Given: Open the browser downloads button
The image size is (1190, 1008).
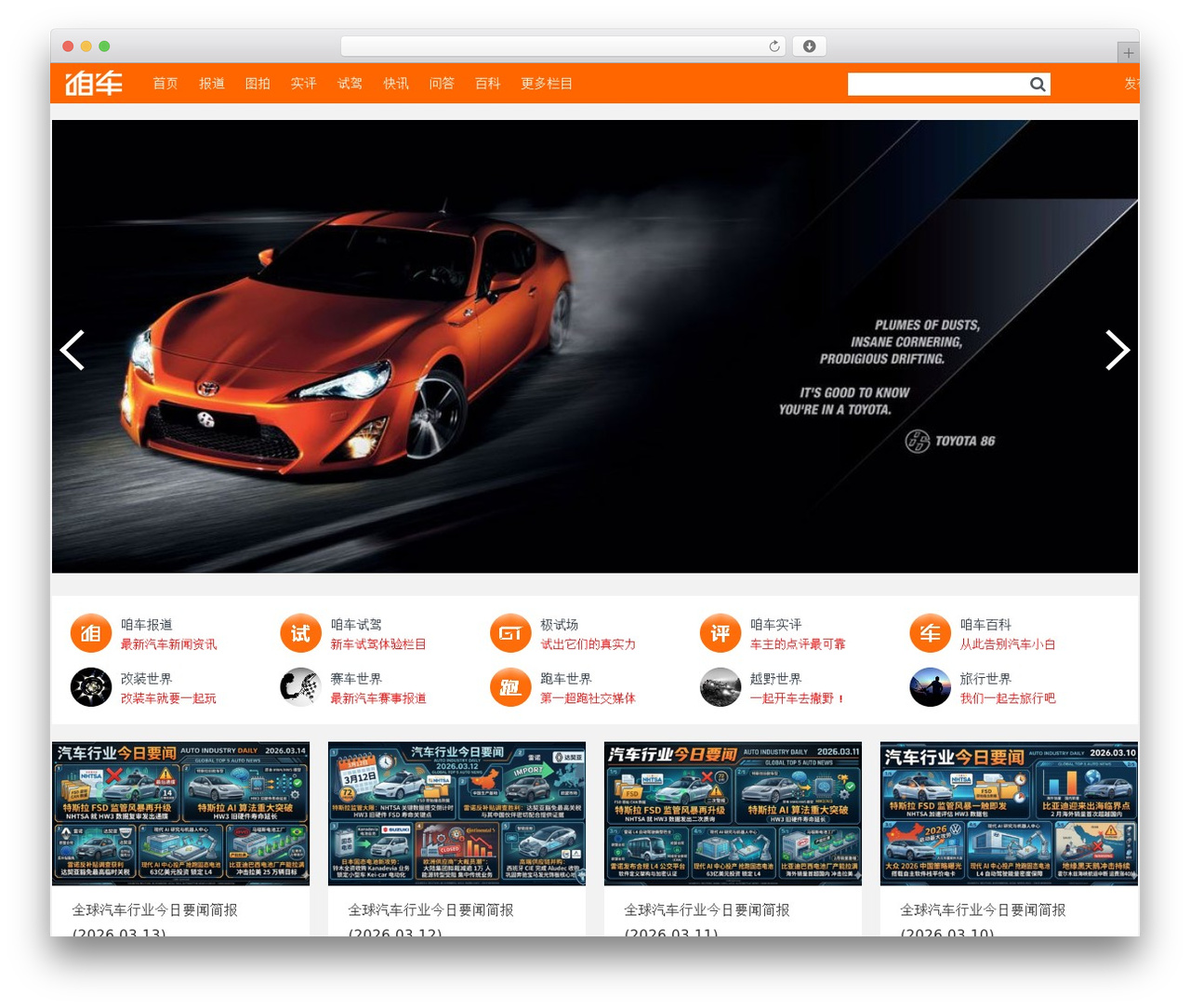Looking at the screenshot, I should 810,46.
